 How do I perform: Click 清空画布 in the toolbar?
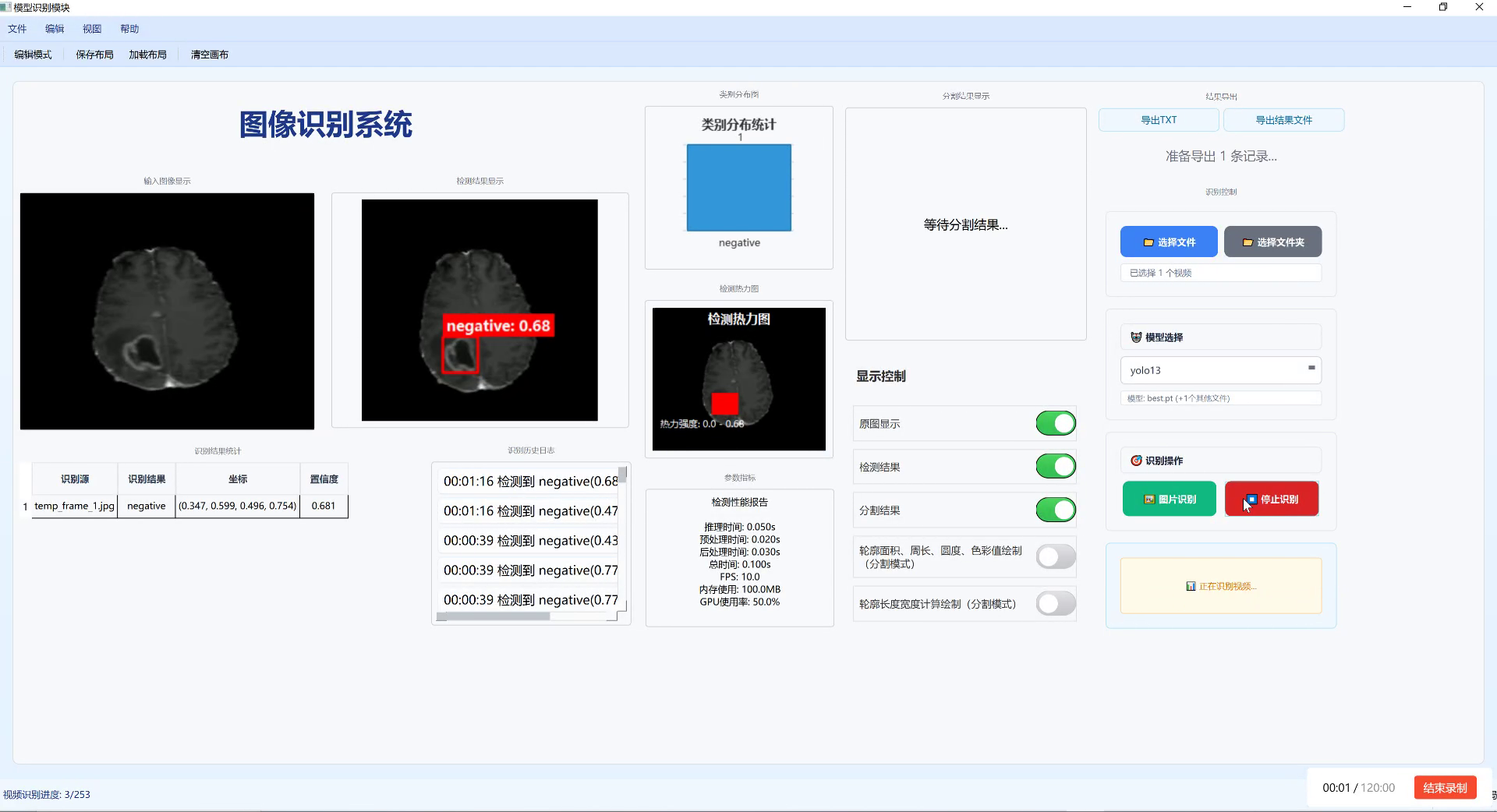tap(208, 55)
